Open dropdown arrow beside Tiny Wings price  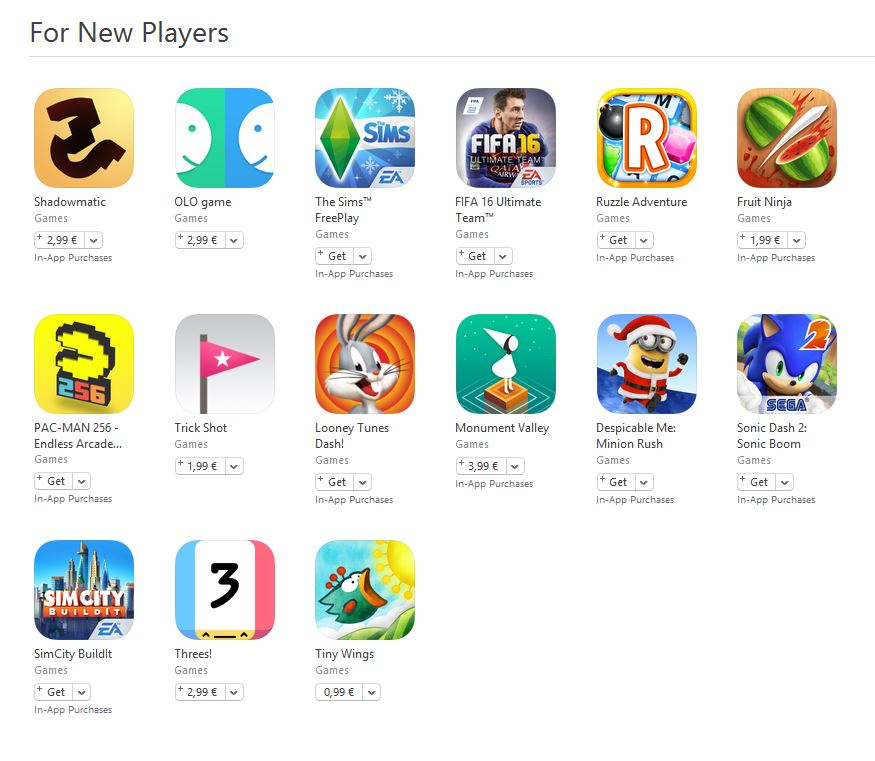372,692
